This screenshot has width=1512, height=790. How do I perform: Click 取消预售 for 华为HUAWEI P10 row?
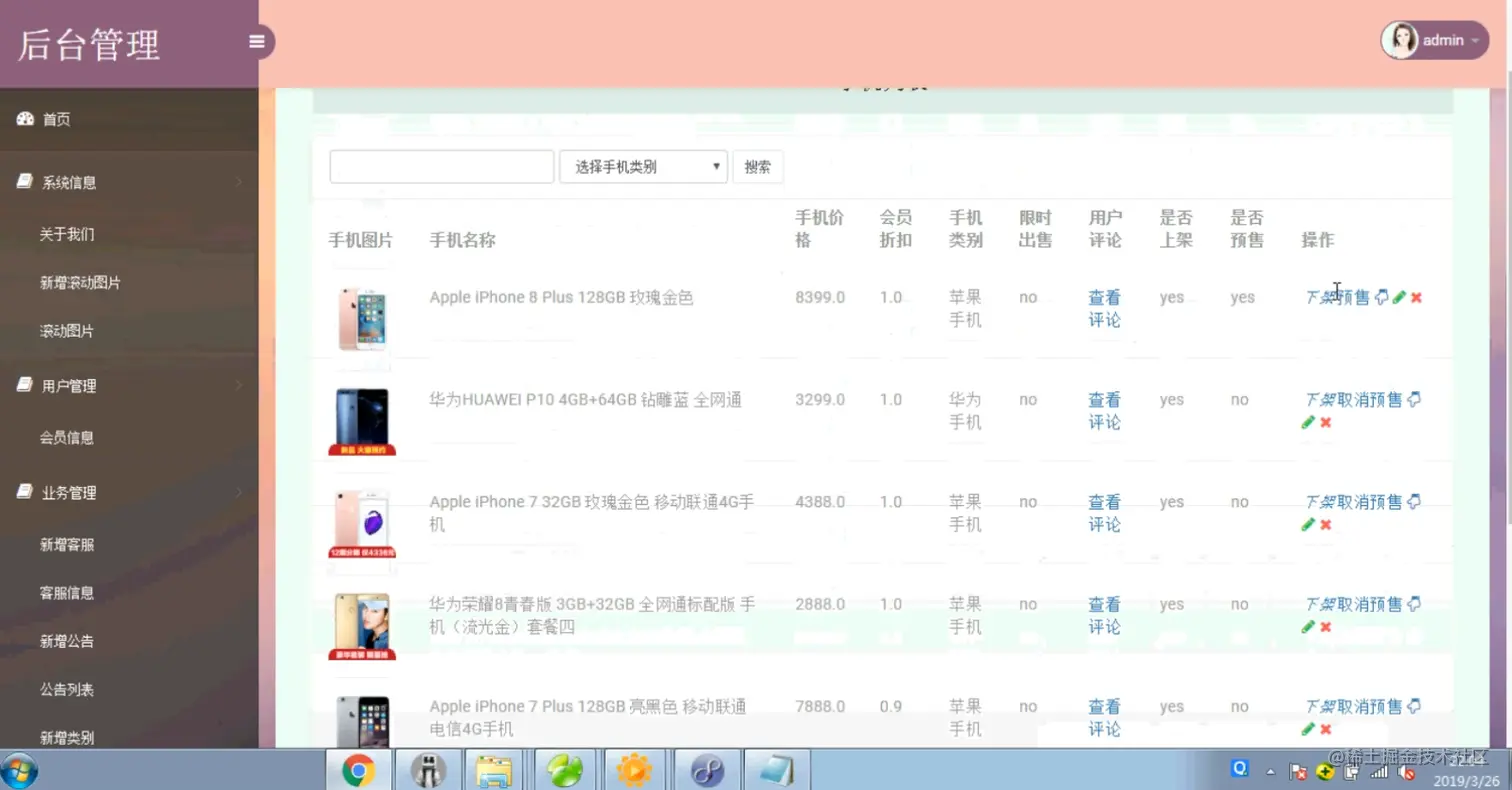(1370, 399)
